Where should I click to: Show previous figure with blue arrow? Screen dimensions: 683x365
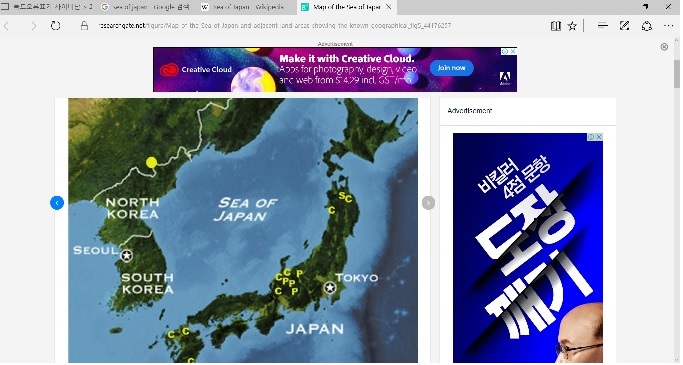pyautogui.click(x=57, y=203)
